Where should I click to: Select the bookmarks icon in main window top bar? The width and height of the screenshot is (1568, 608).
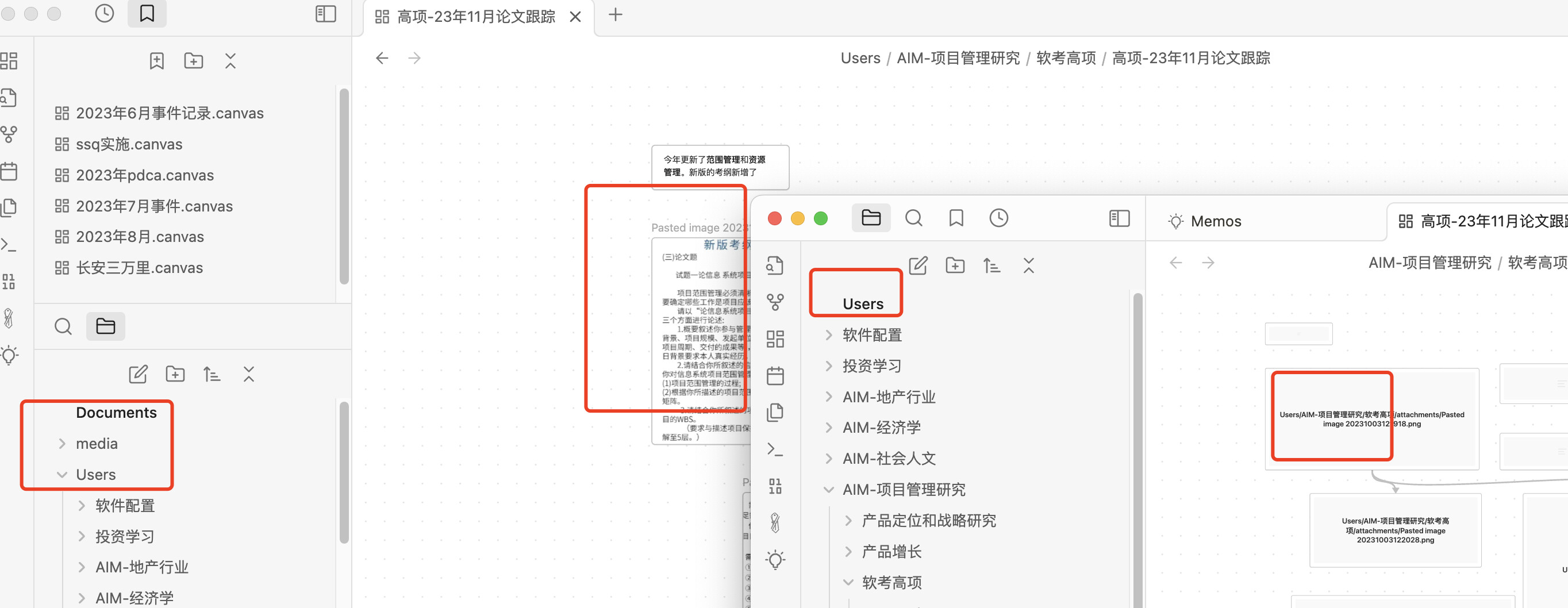click(147, 13)
